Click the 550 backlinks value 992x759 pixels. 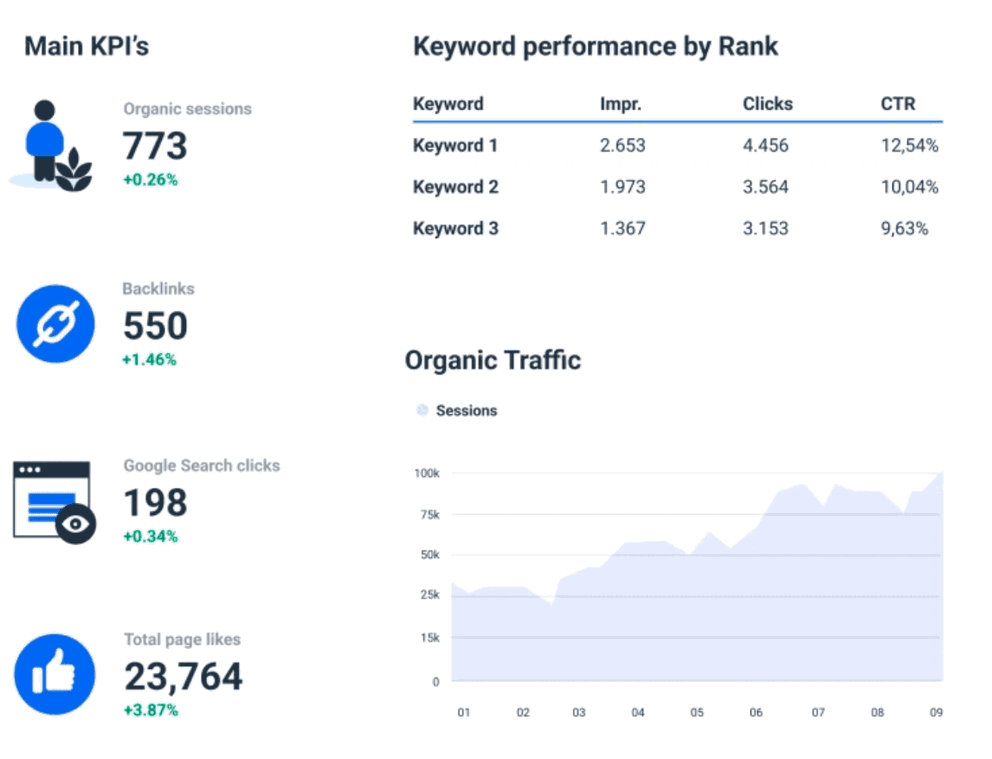coord(155,326)
